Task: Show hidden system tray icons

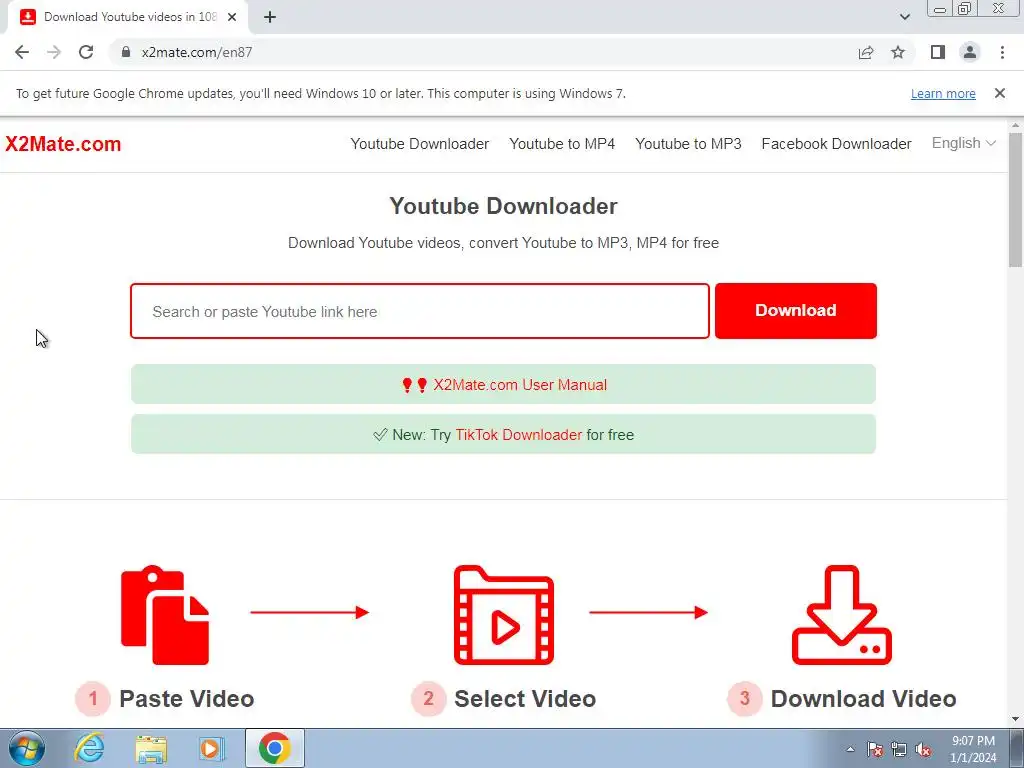Action: click(x=850, y=749)
